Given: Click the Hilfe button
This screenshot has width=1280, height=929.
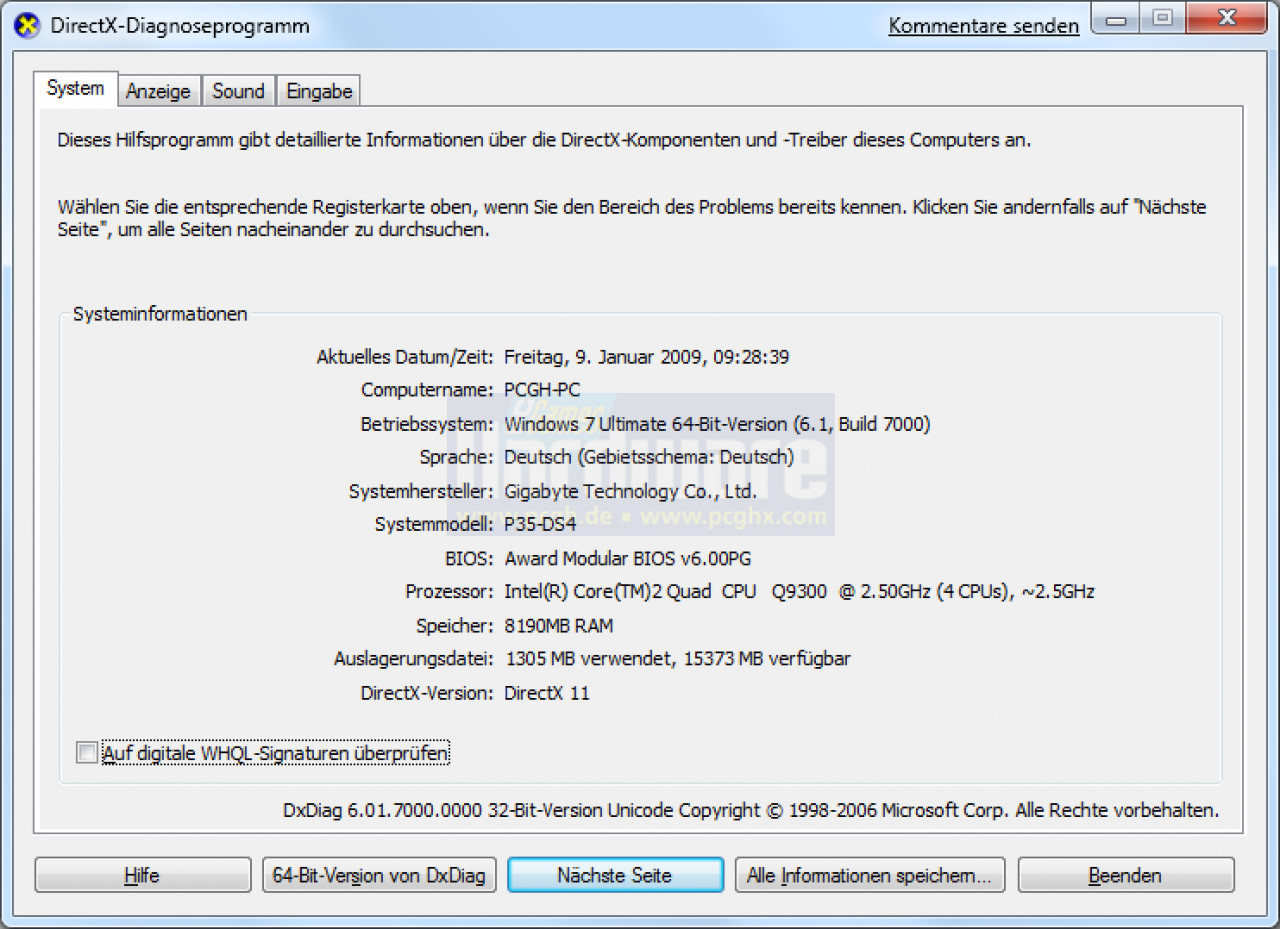Looking at the screenshot, I should click(142, 875).
